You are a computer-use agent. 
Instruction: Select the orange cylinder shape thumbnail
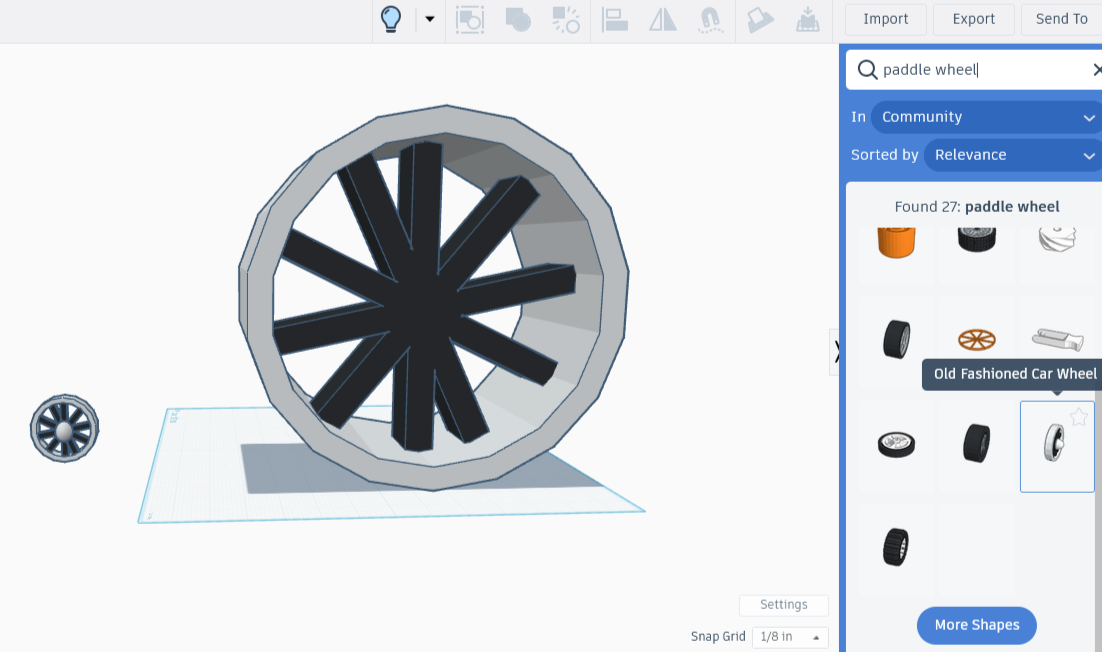(x=896, y=243)
